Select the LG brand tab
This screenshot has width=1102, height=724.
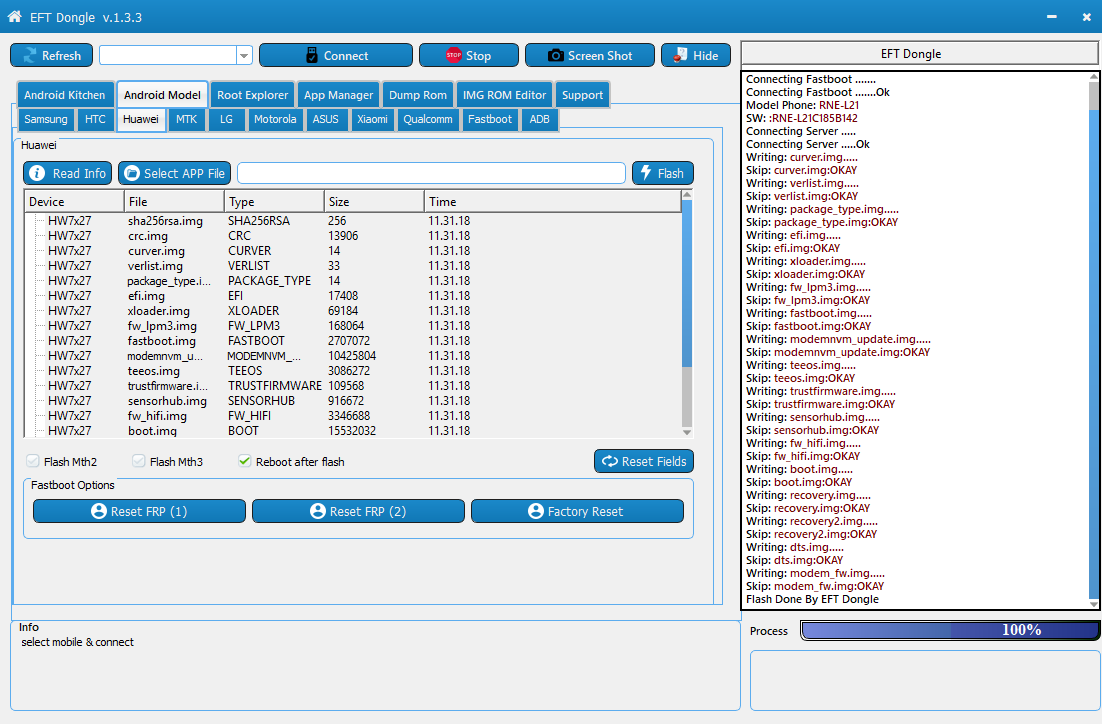[x=226, y=119]
